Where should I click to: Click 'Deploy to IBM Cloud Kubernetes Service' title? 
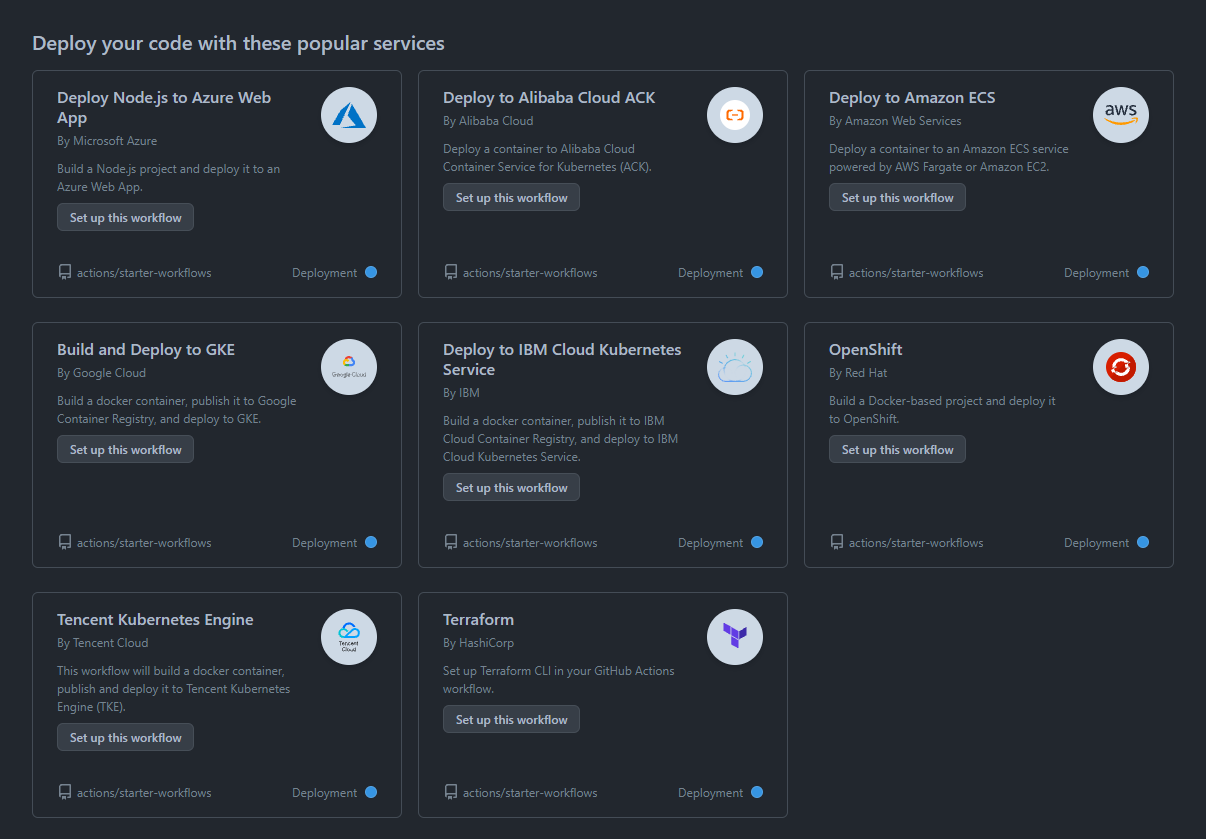[562, 359]
